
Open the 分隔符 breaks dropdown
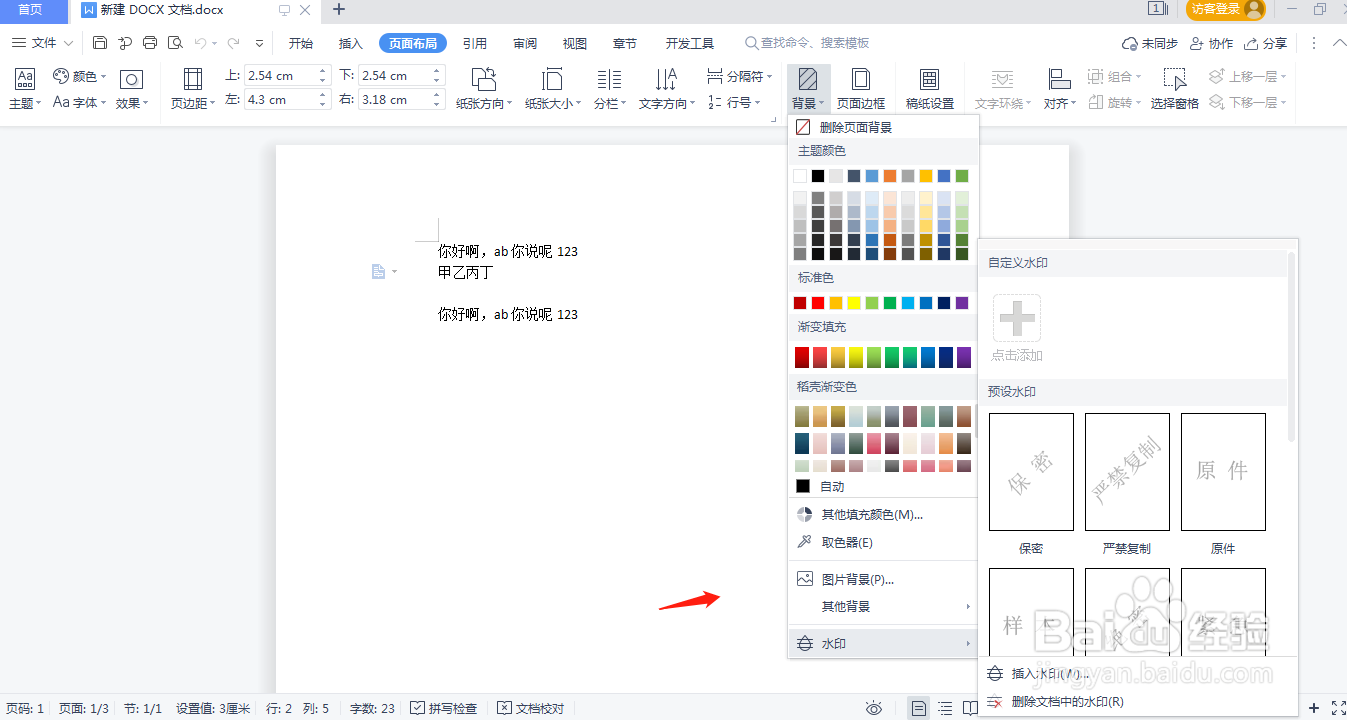pos(741,76)
